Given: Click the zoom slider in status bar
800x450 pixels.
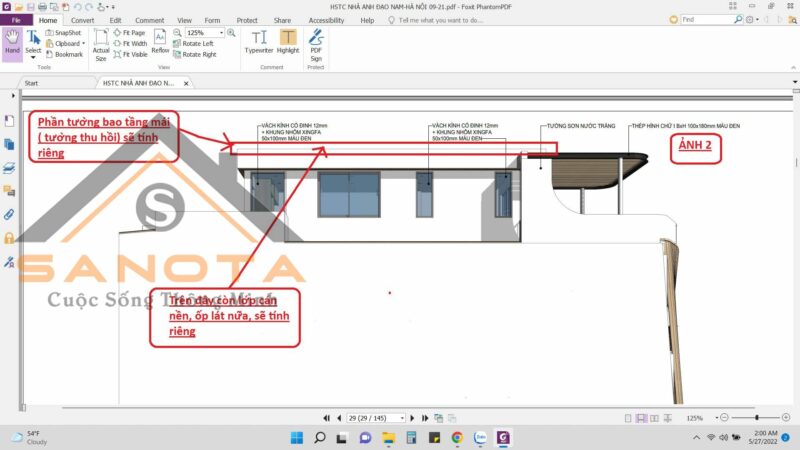Looking at the screenshot, I should [x=757, y=417].
